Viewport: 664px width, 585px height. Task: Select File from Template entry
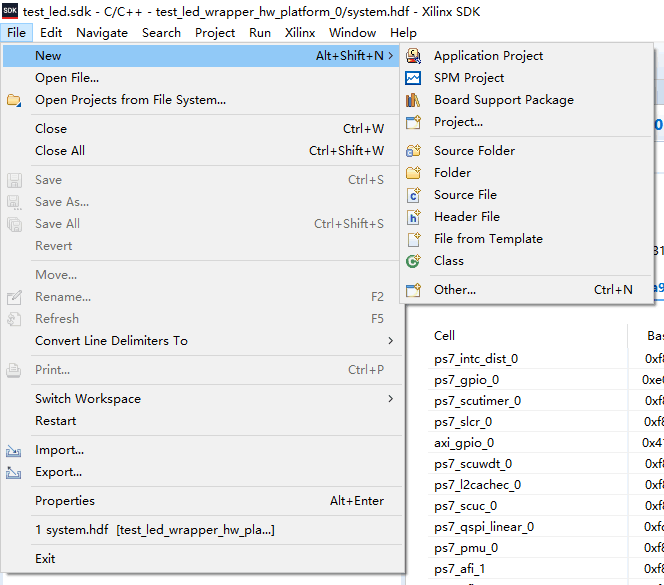tap(527, 239)
